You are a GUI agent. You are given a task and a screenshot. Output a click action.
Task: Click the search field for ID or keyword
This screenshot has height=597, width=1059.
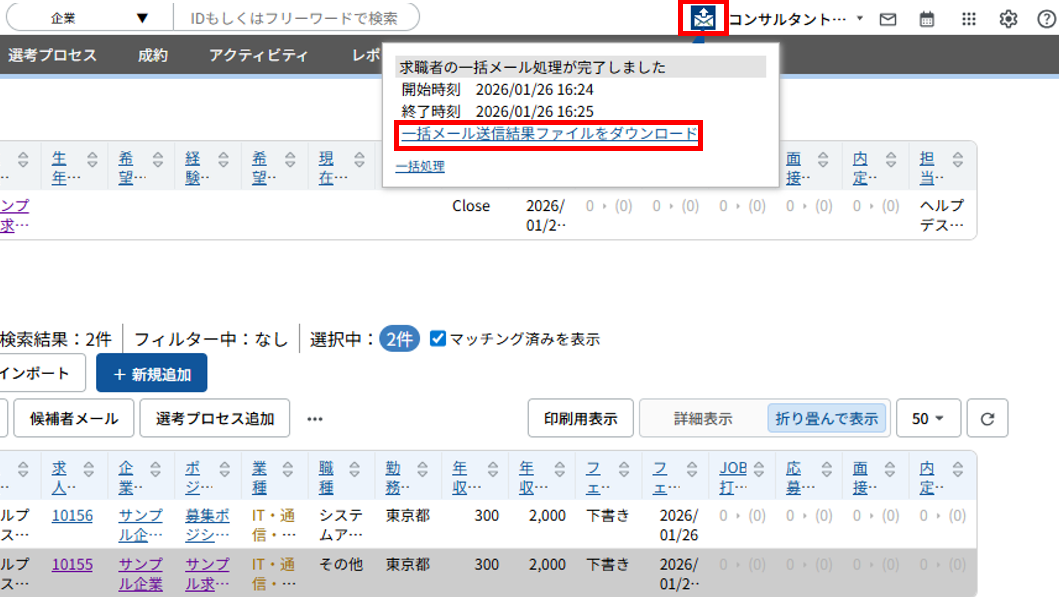point(295,18)
